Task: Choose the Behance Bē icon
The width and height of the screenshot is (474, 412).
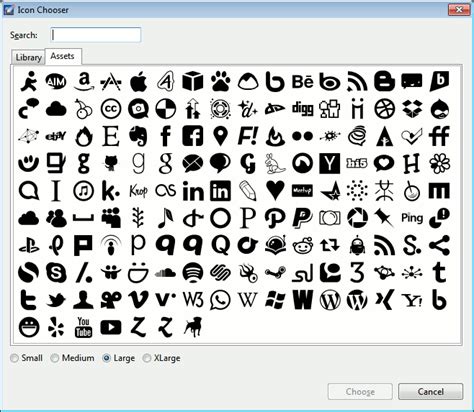Action: 303,81
